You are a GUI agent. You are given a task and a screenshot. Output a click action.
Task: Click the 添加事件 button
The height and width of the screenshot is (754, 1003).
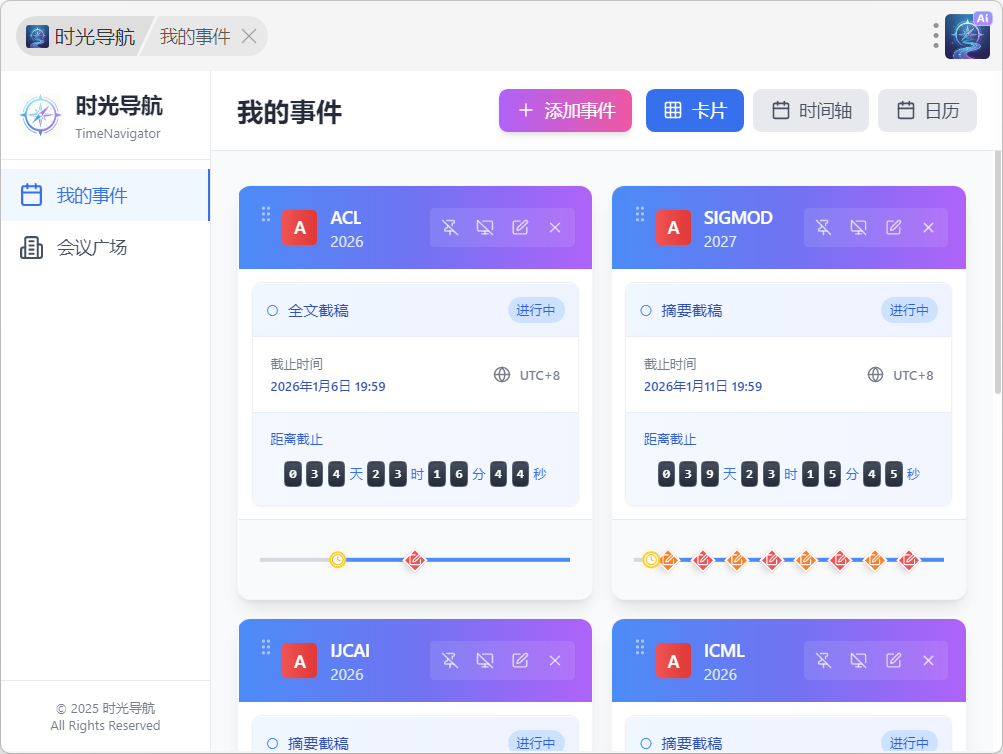565,111
